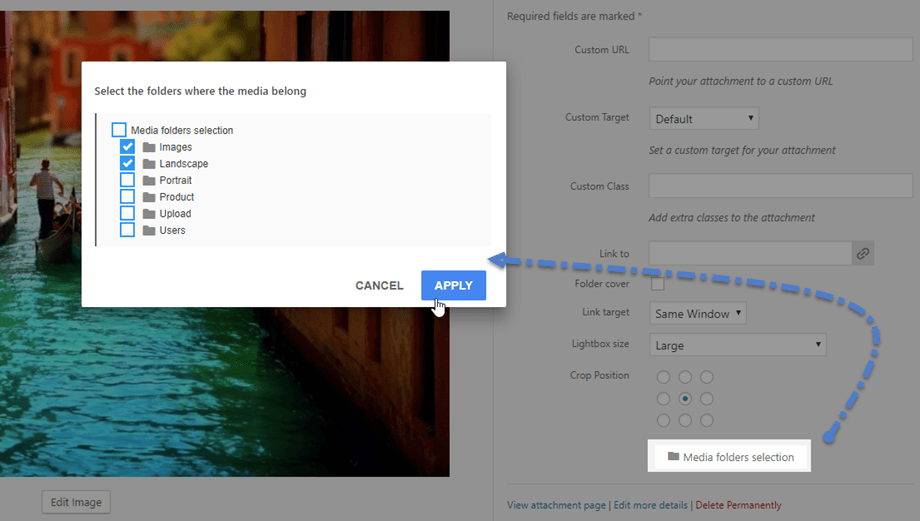Apply the folder selection

[x=454, y=285]
